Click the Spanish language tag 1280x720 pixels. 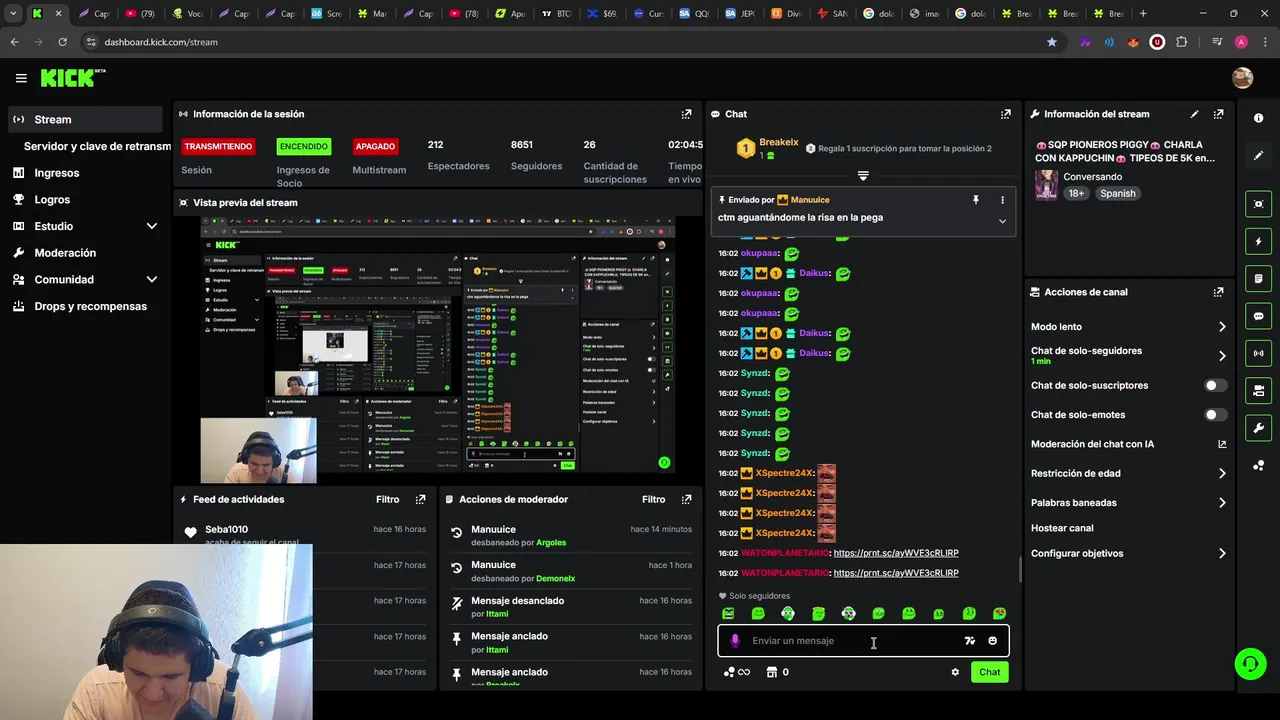[x=1118, y=194]
